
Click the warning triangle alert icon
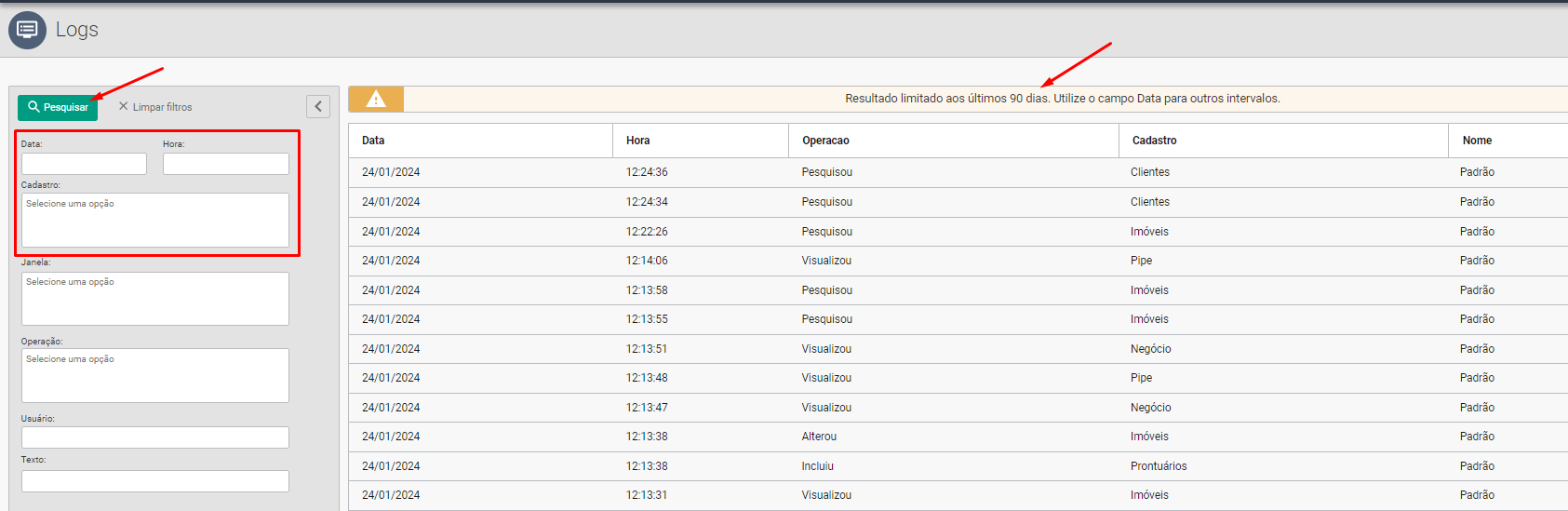pos(376,99)
